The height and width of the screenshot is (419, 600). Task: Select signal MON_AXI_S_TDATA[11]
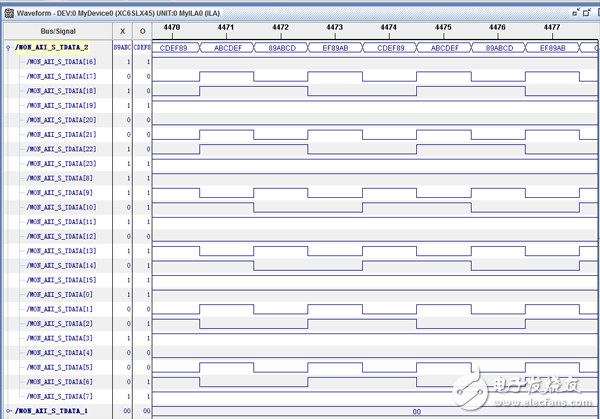(61, 222)
